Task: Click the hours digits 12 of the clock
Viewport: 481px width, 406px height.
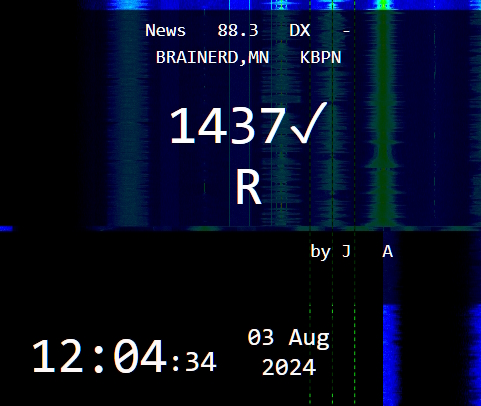Action: tap(57, 356)
